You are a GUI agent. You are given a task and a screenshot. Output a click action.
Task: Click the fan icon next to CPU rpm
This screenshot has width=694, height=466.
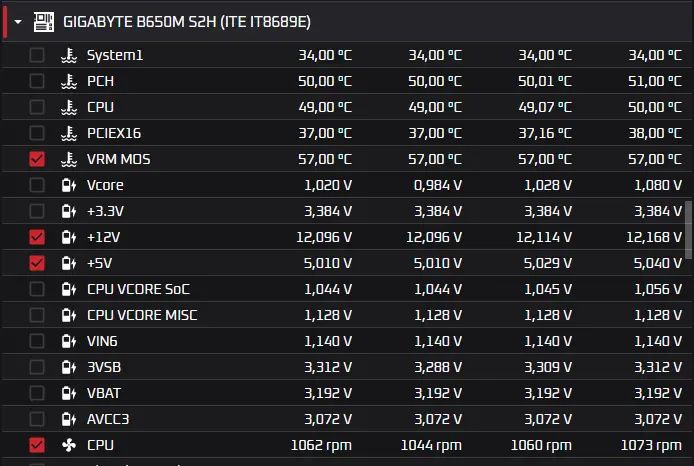pos(69,445)
